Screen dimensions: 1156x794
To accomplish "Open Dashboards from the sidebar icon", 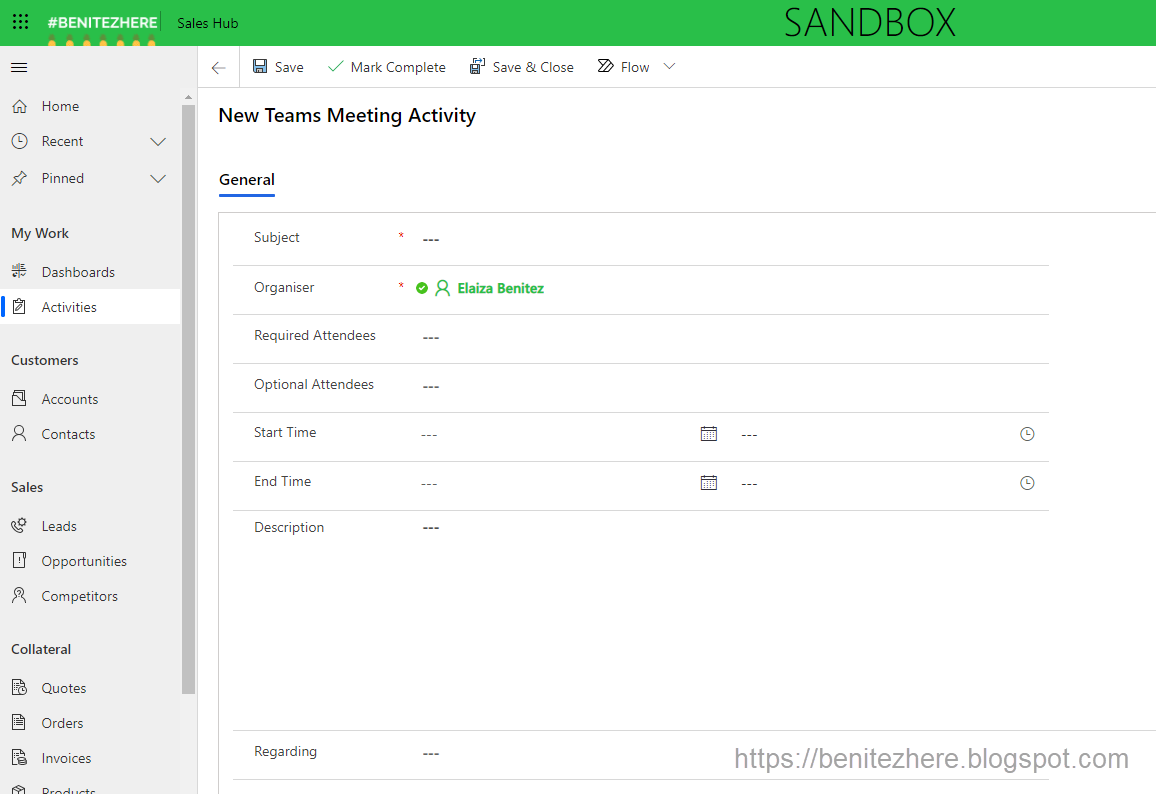I will (20, 271).
